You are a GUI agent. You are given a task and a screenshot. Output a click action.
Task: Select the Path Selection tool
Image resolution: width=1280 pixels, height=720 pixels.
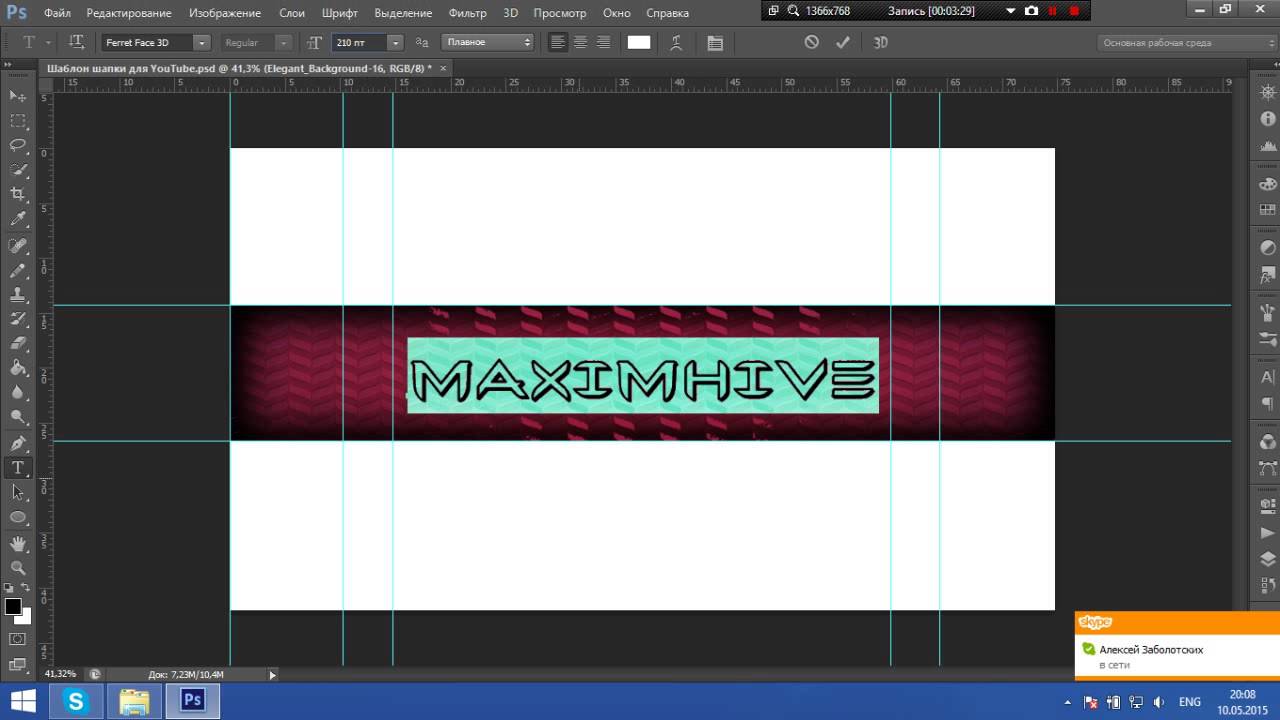(x=18, y=492)
